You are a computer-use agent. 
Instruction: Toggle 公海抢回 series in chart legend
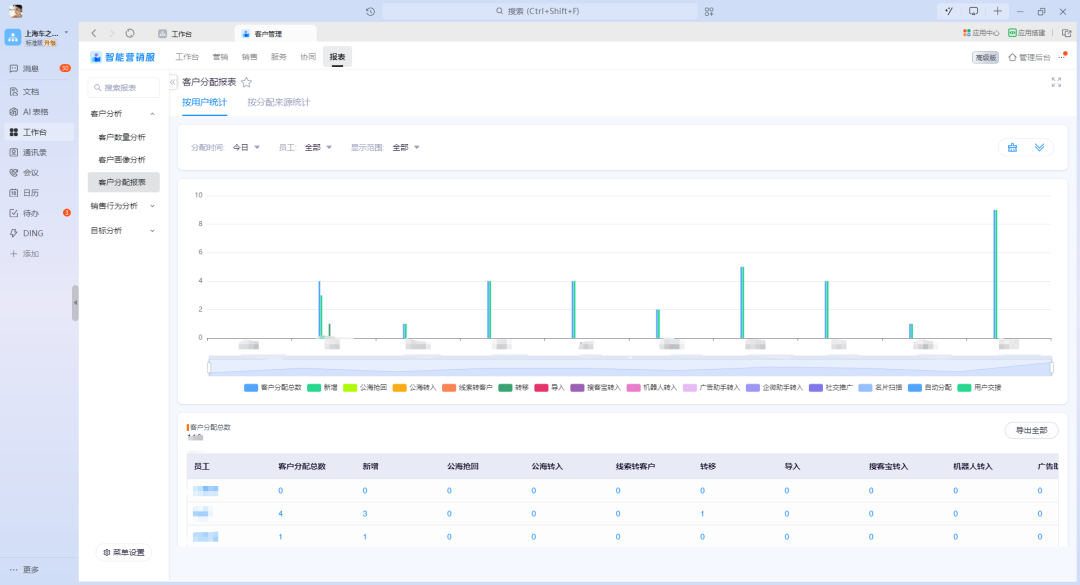[x=365, y=387]
